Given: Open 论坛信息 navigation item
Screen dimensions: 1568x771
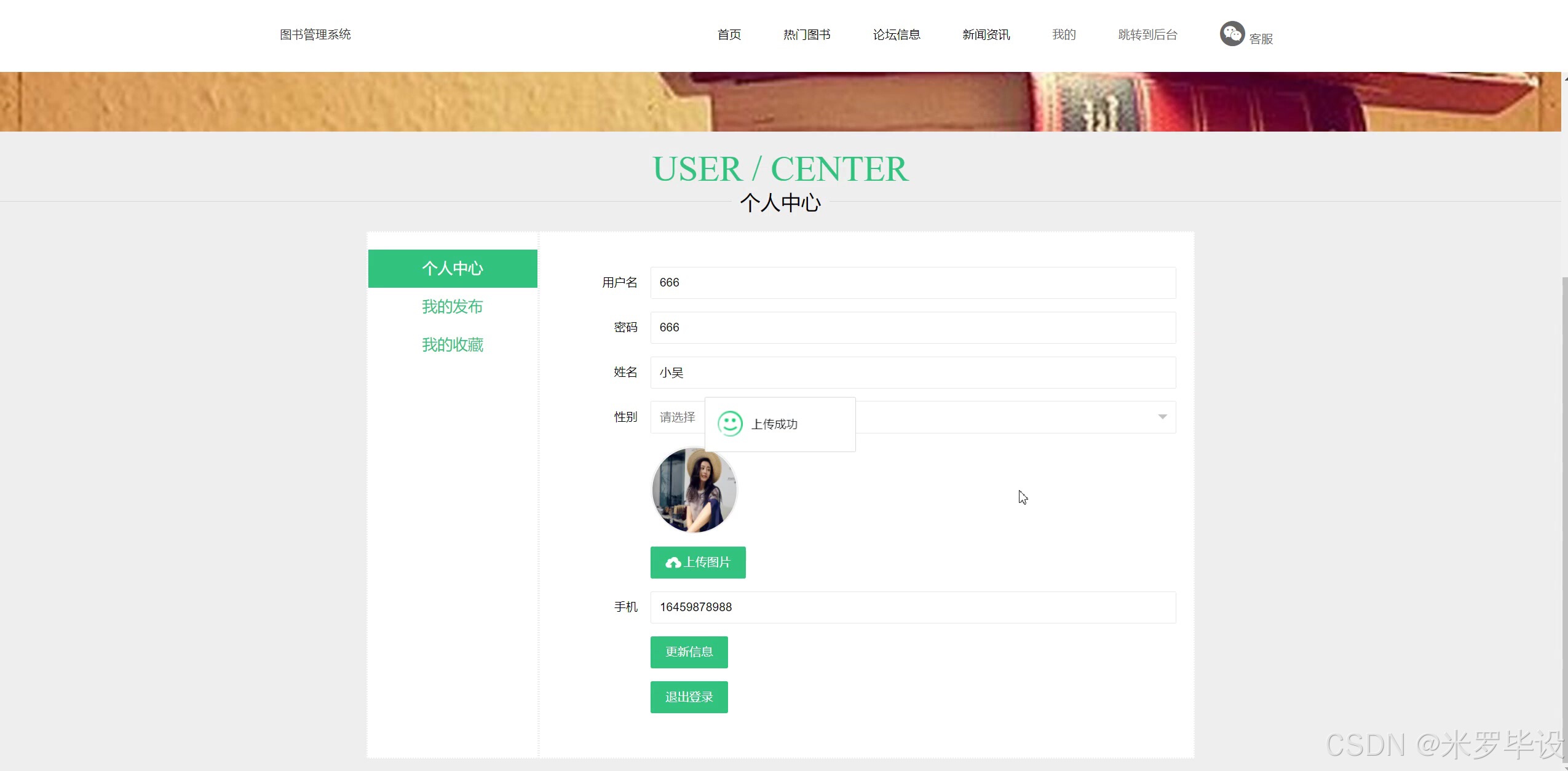Looking at the screenshot, I should [x=897, y=34].
